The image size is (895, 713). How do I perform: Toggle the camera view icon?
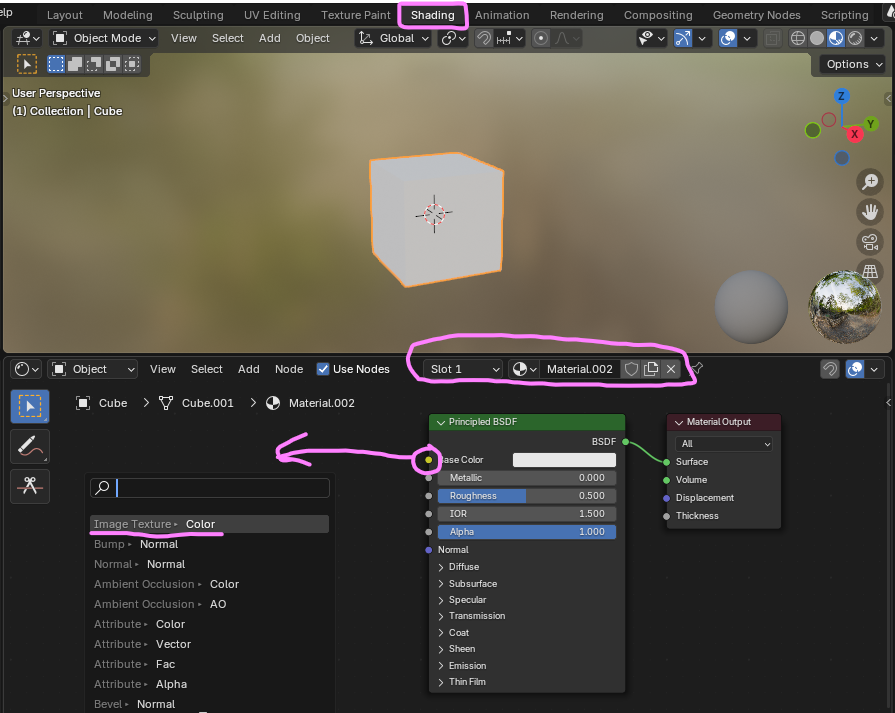[x=870, y=241]
